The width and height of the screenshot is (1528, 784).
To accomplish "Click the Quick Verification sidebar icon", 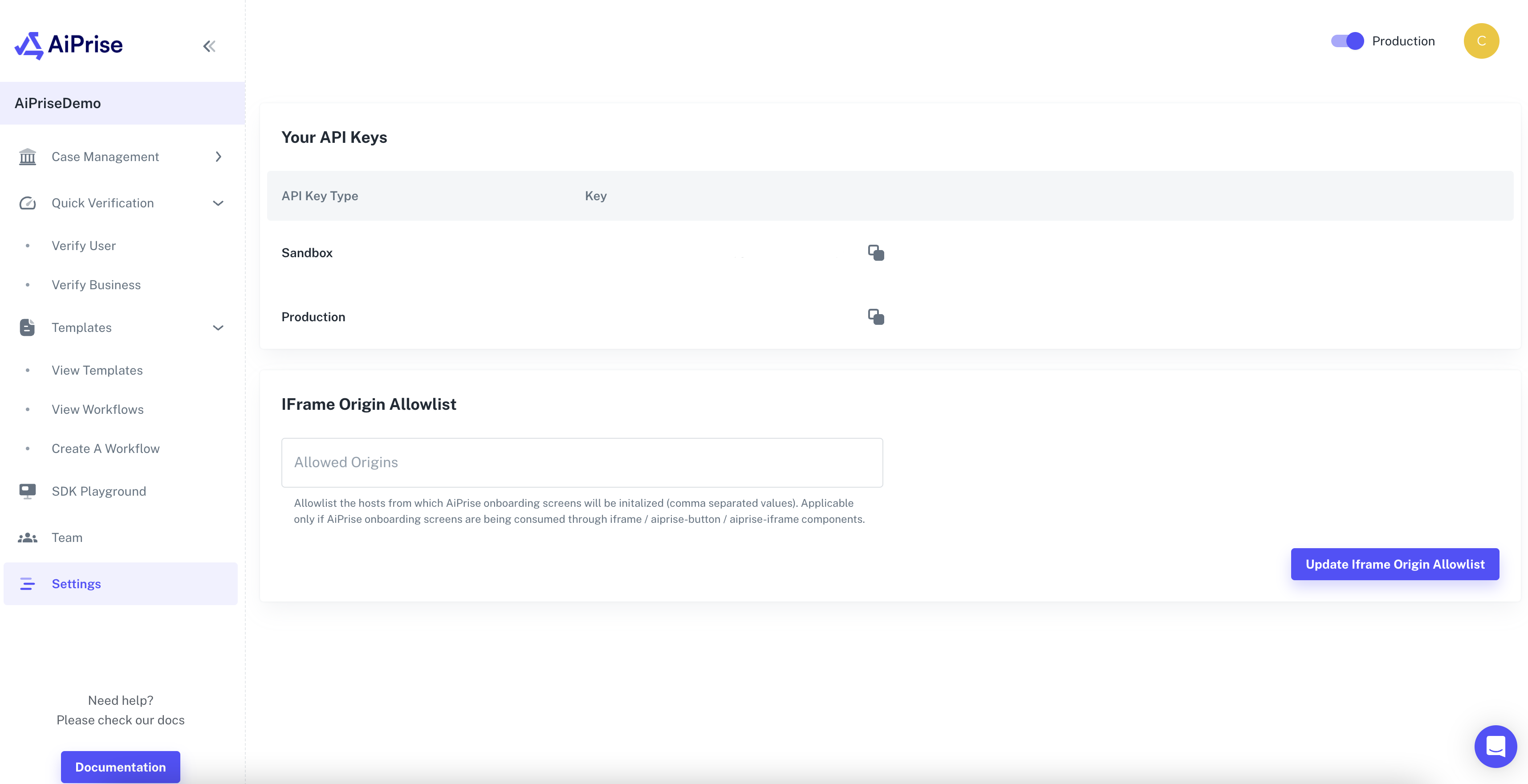I will (x=27, y=203).
